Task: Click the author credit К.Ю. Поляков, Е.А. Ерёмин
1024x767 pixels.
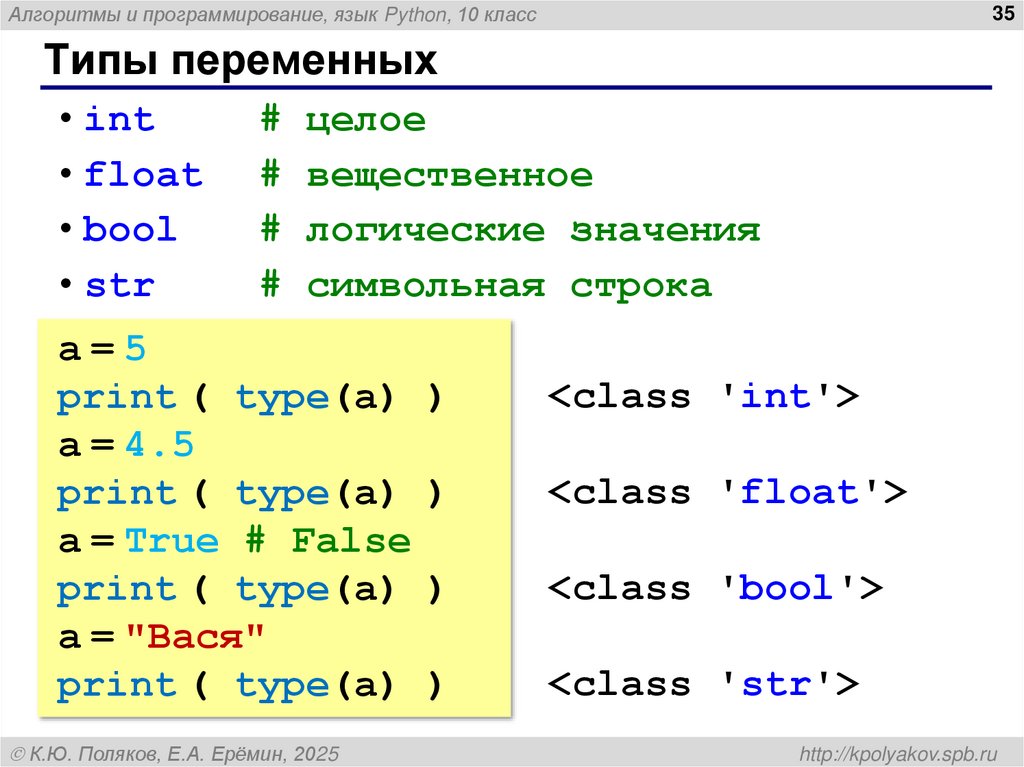Action: pyautogui.click(x=182, y=752)
